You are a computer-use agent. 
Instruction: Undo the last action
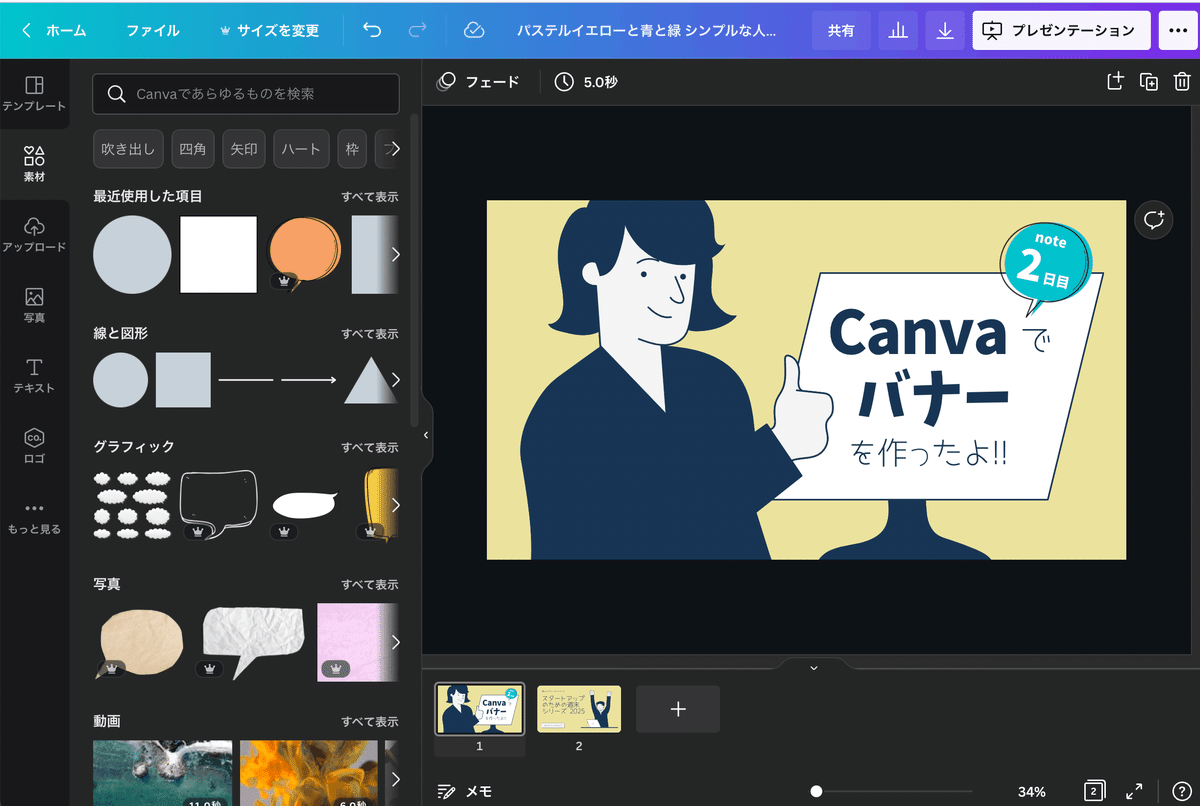pos(372,30)
